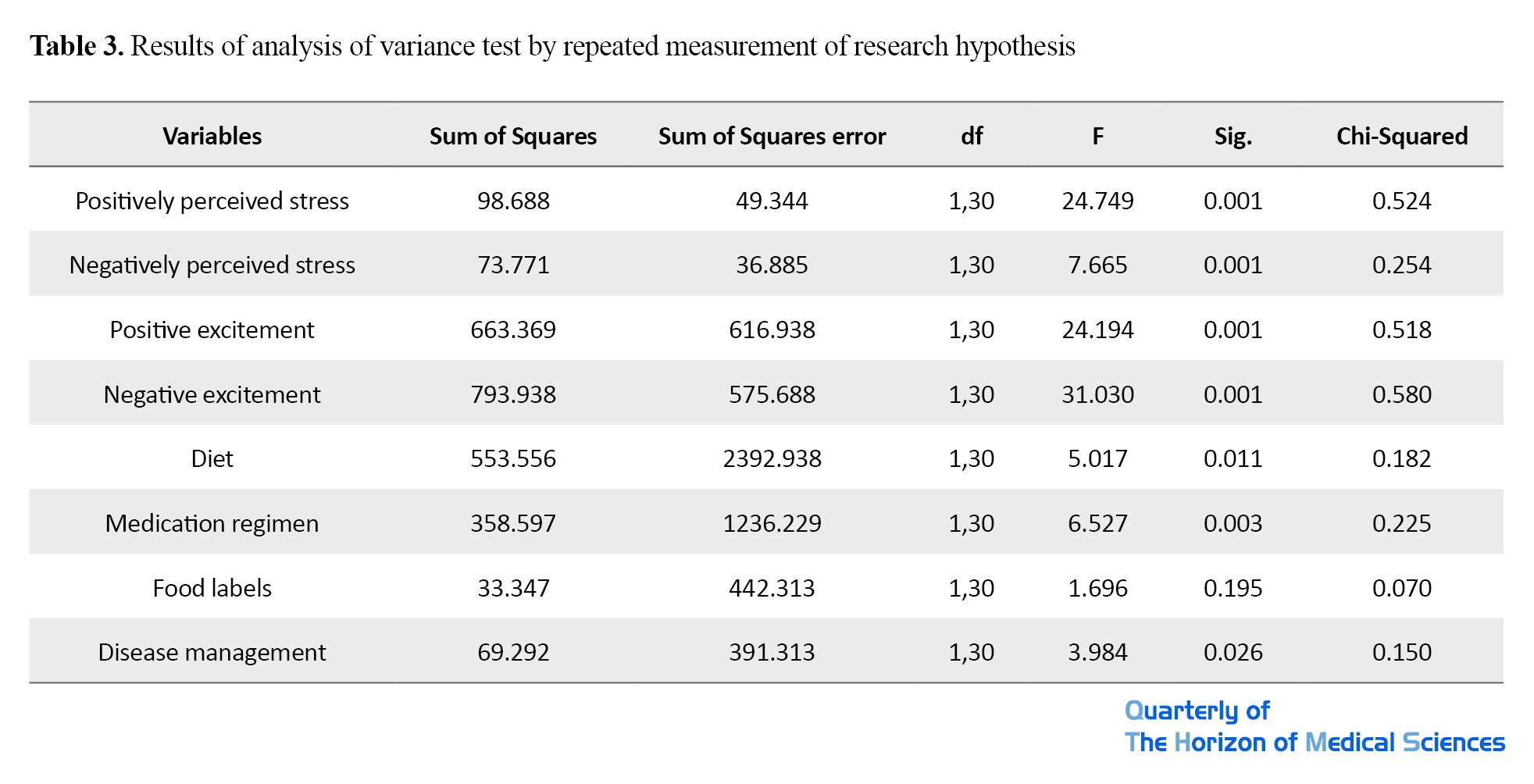This screenshot has height=784, width=1534.
Task: Click the value 358.597
Action: 513,523
